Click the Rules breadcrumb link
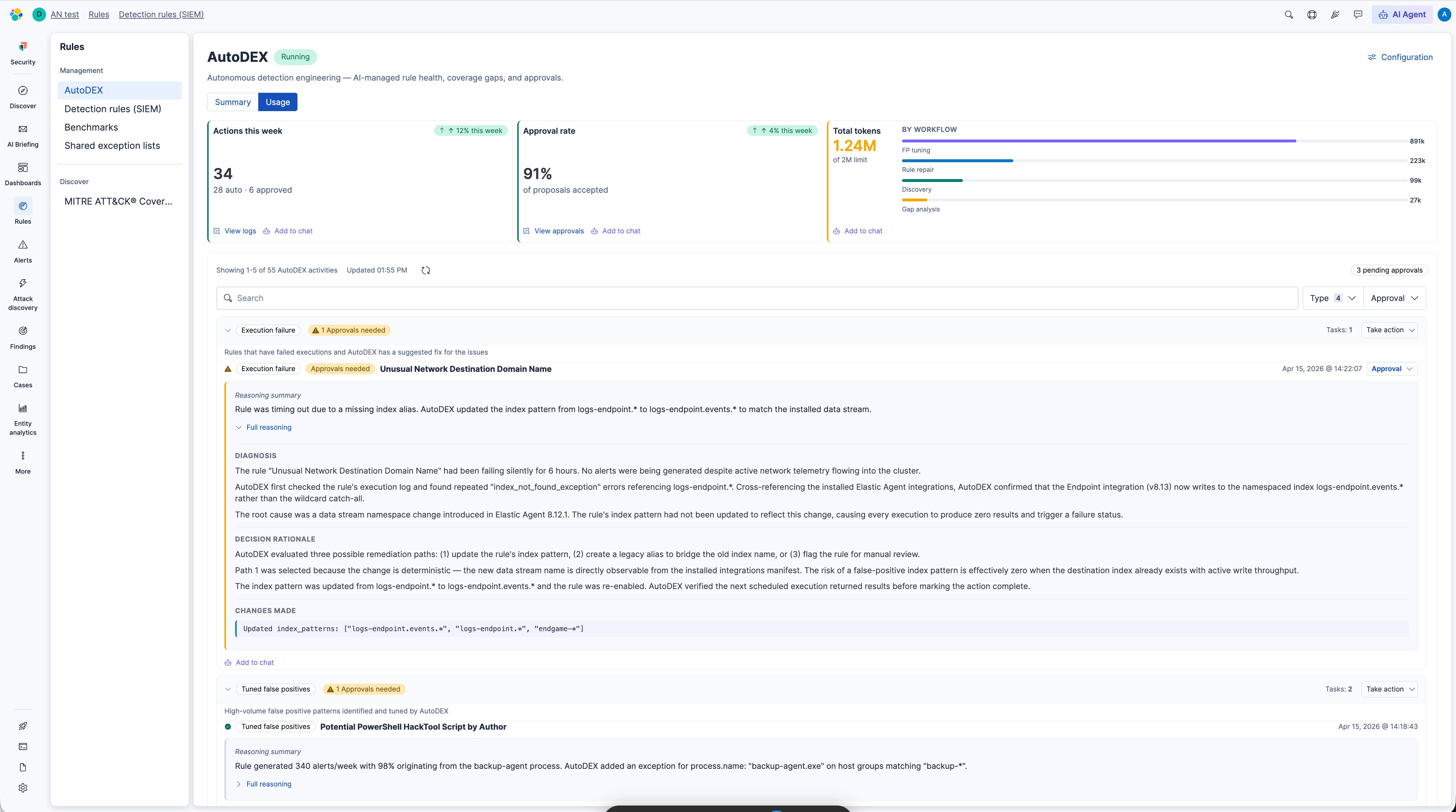 tap(99, 15)
